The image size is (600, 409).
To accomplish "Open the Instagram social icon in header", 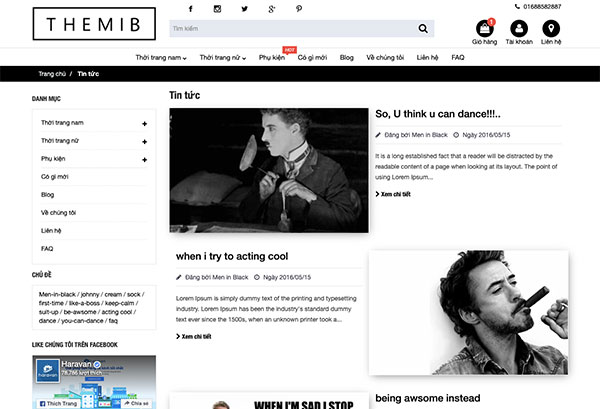I will click(x=217, y=9).
